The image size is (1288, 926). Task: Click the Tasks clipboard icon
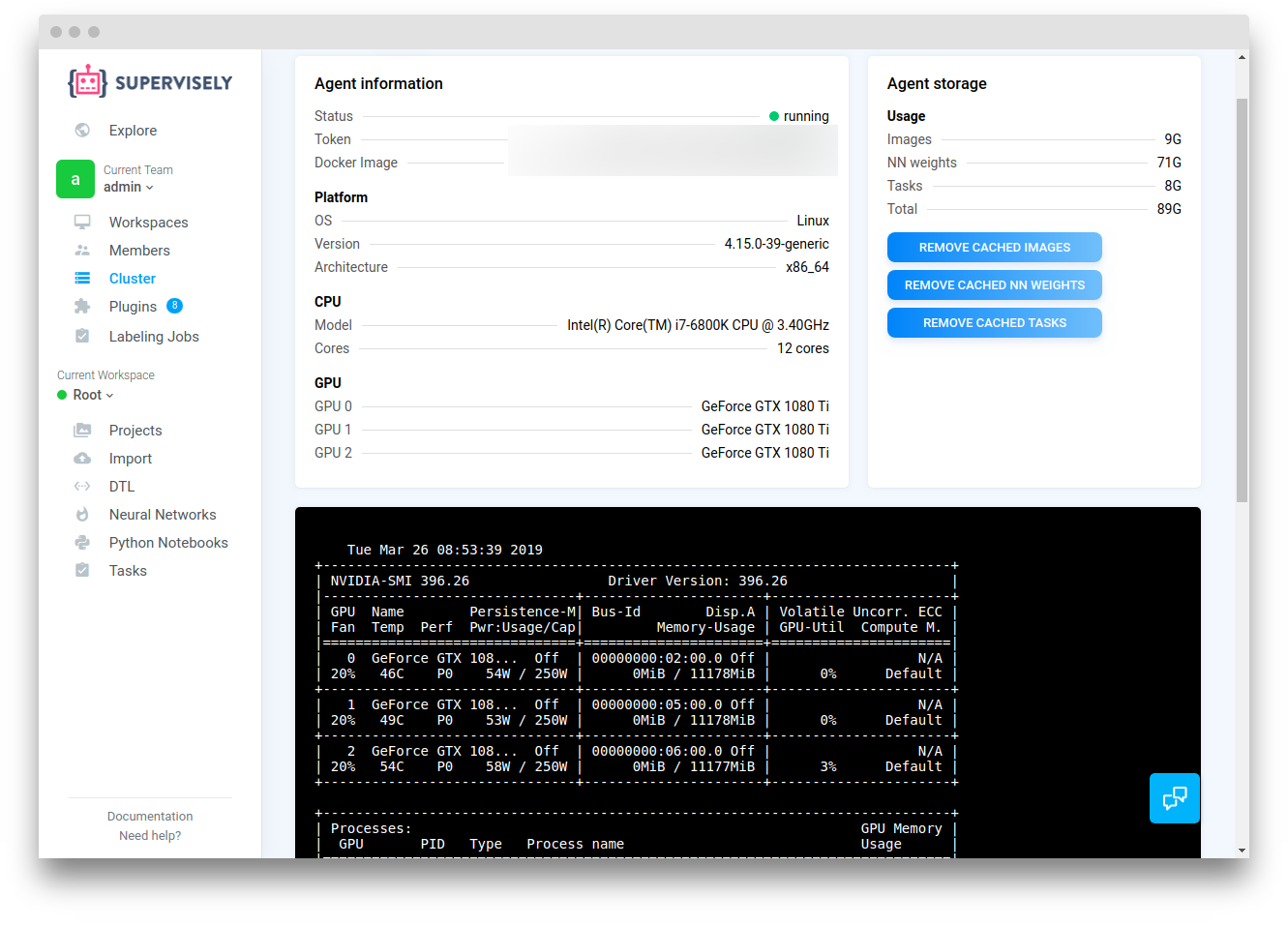82,571
